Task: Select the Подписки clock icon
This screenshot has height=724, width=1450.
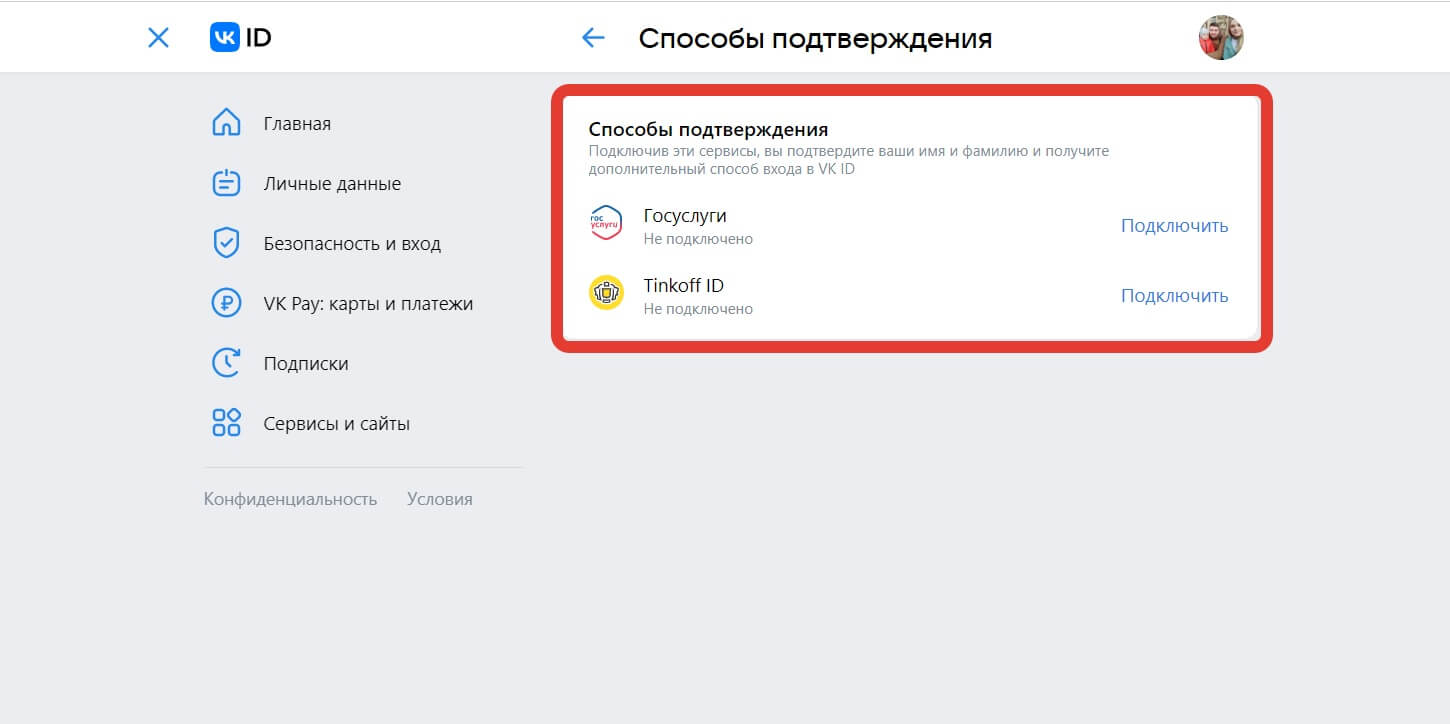Action: coord(226,363)
